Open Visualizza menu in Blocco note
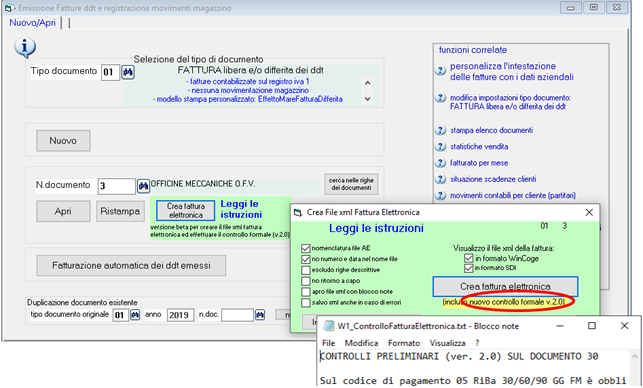The height and width of the screenshot is (388, 643). click(x=447, y=343)
